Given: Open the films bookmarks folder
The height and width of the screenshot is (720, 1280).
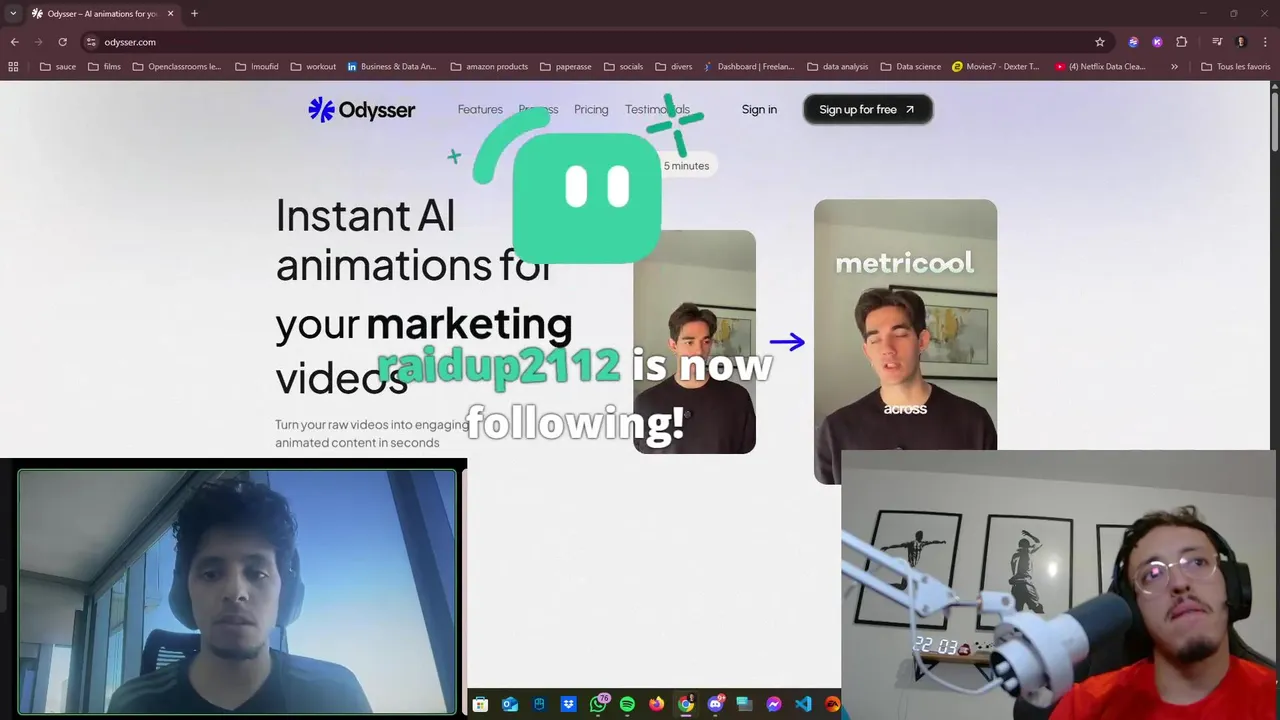Looking at the screenshot, I should pos(104,67).
